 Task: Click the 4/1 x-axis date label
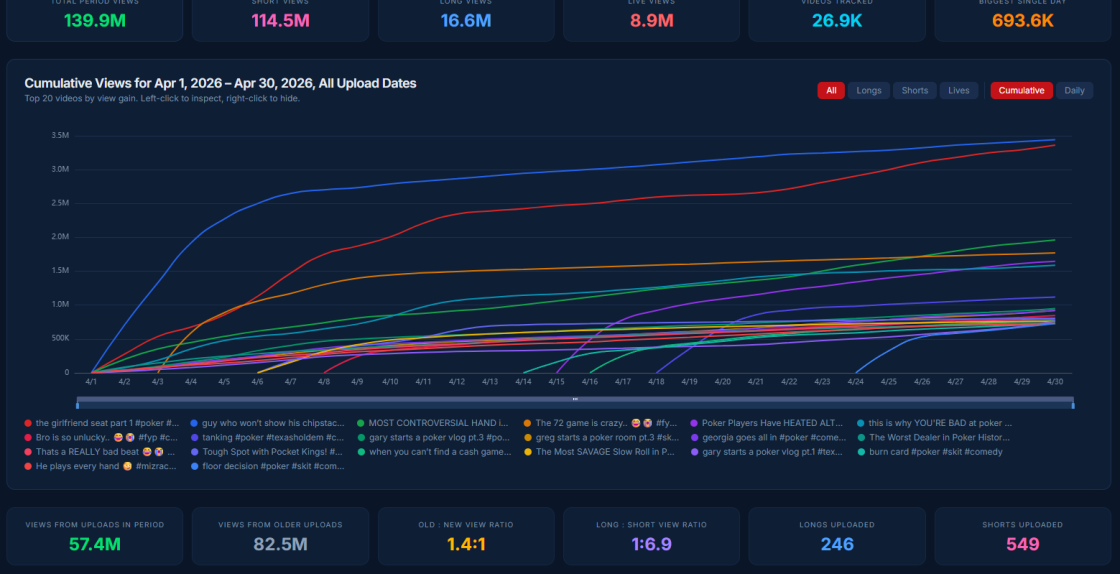tap(91, 382)
